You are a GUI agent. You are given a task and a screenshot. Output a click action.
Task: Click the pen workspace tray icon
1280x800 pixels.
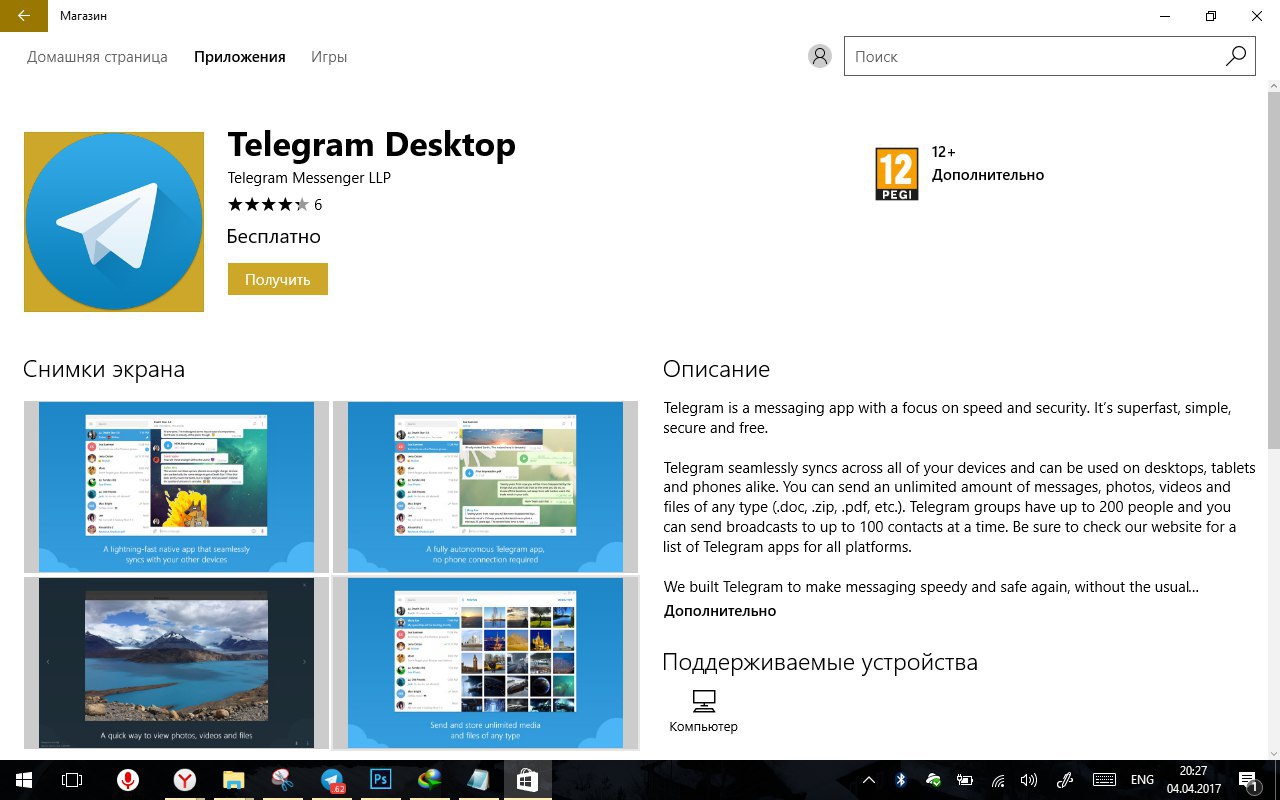(x=1066, y=780)
